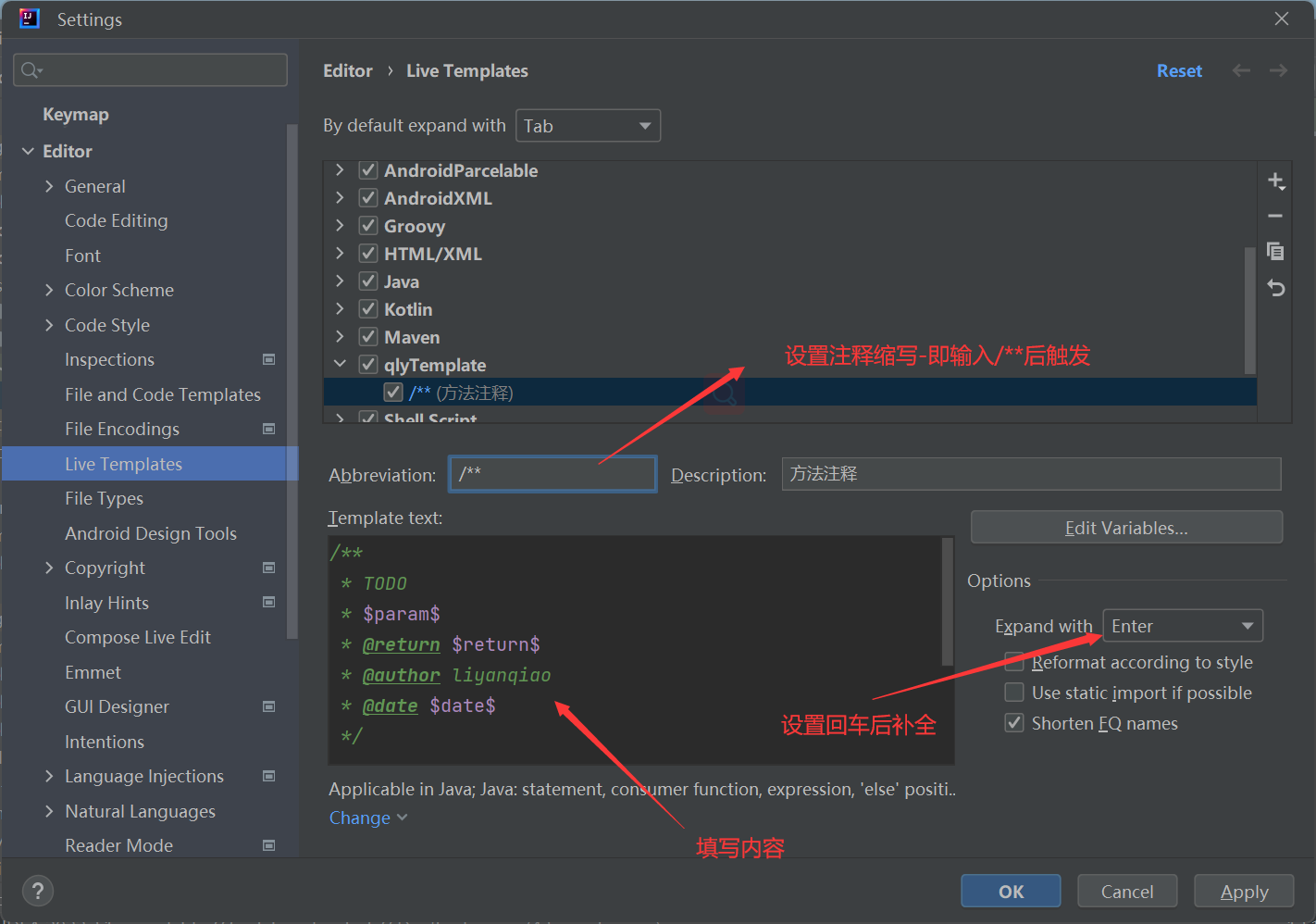1316x924 pixels.
Task: Click the remove template minus icon
Action: tap(1275, 216)
